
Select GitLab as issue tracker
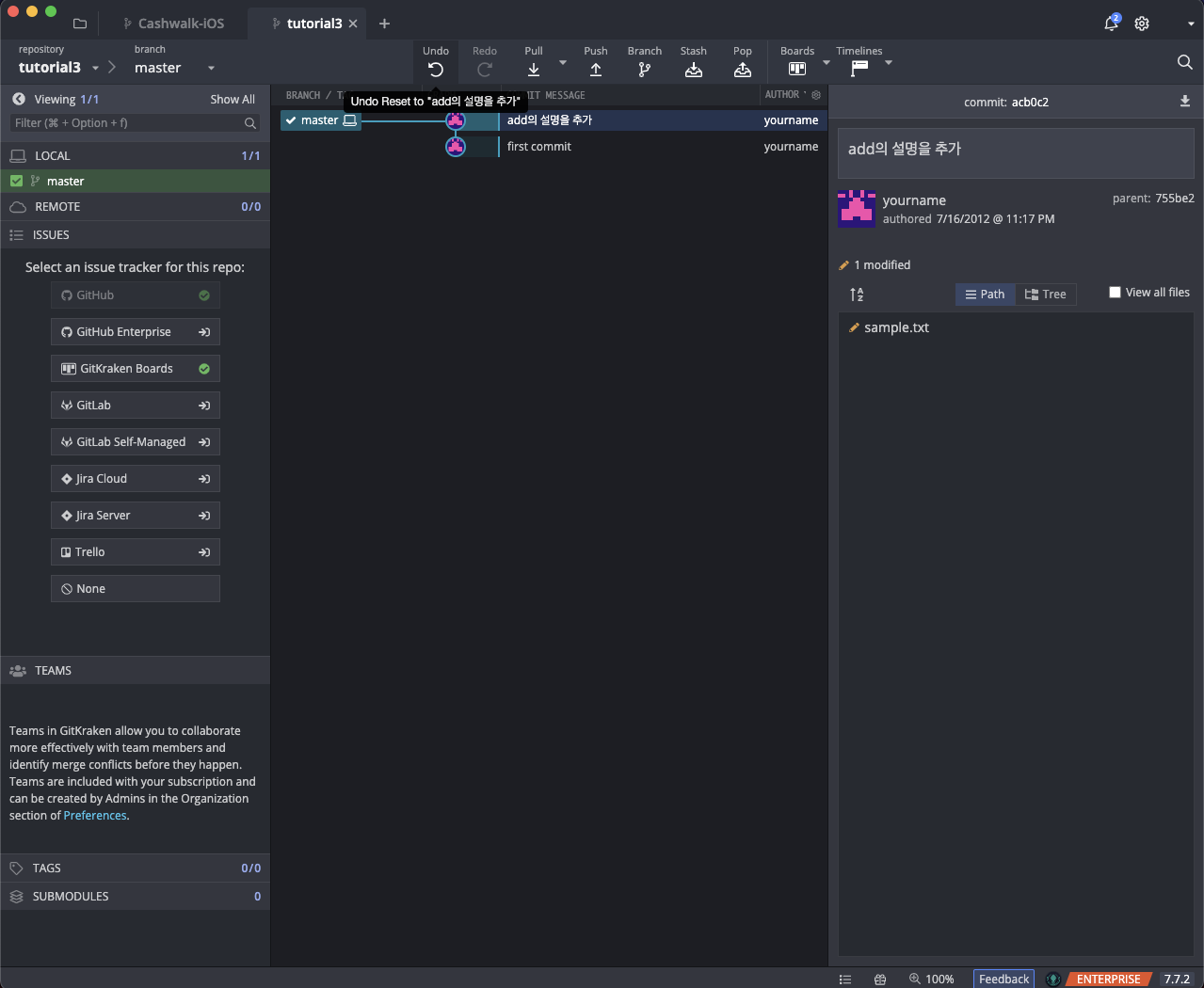[135, 406]
